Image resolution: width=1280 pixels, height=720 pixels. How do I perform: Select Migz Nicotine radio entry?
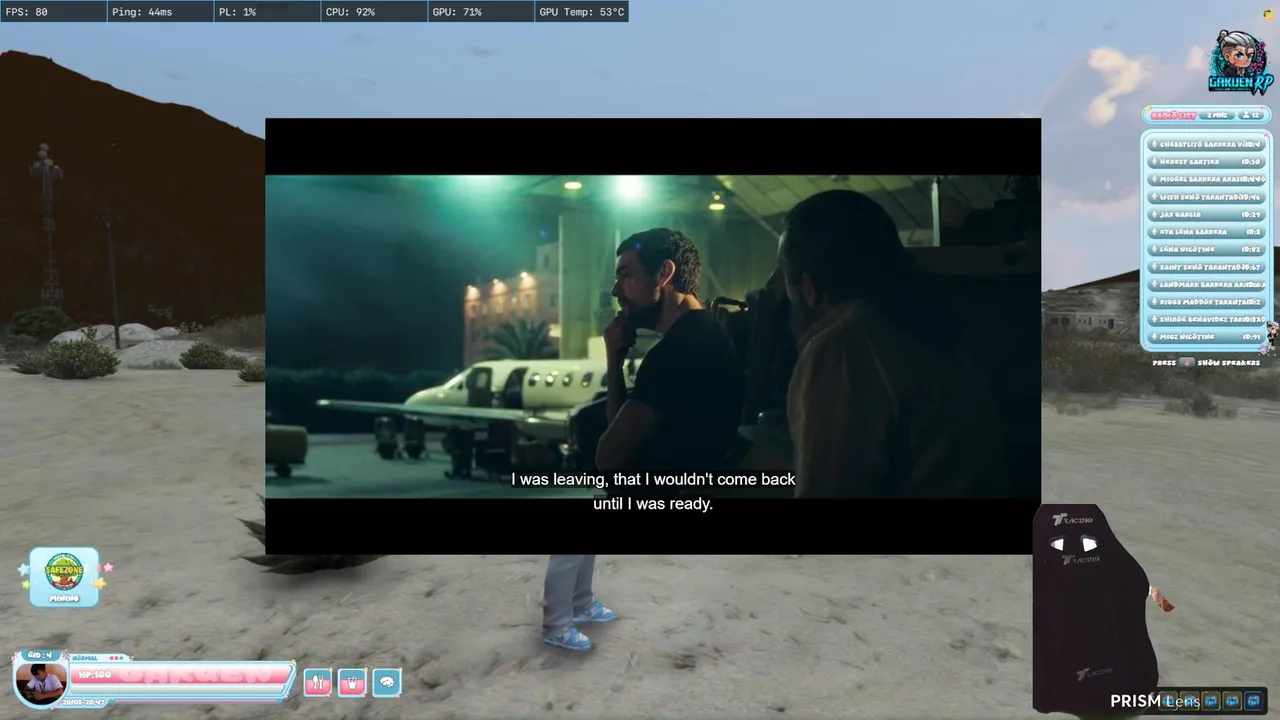pyautogui.click(x=1207, y=337)
